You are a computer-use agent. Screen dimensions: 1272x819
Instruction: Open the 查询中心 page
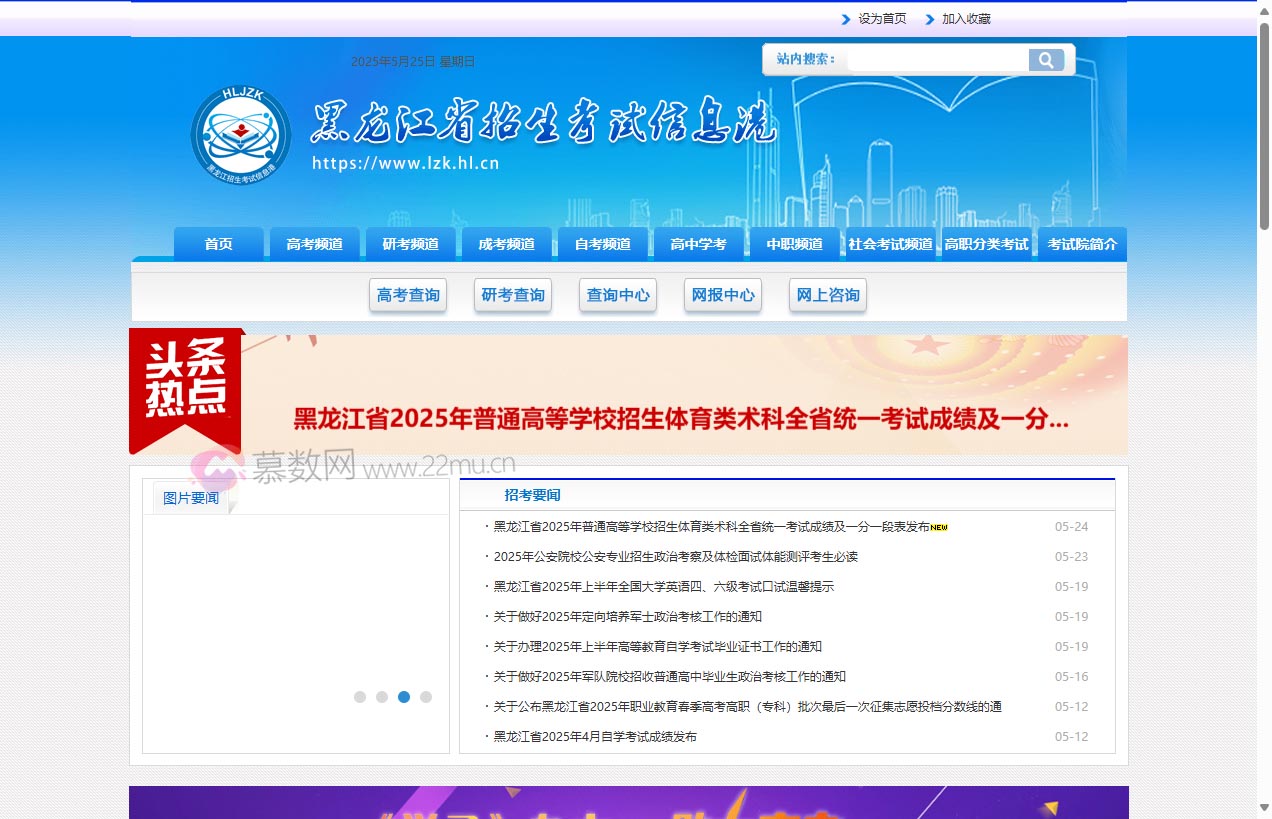pyautogui.click(x=617, y=294)
